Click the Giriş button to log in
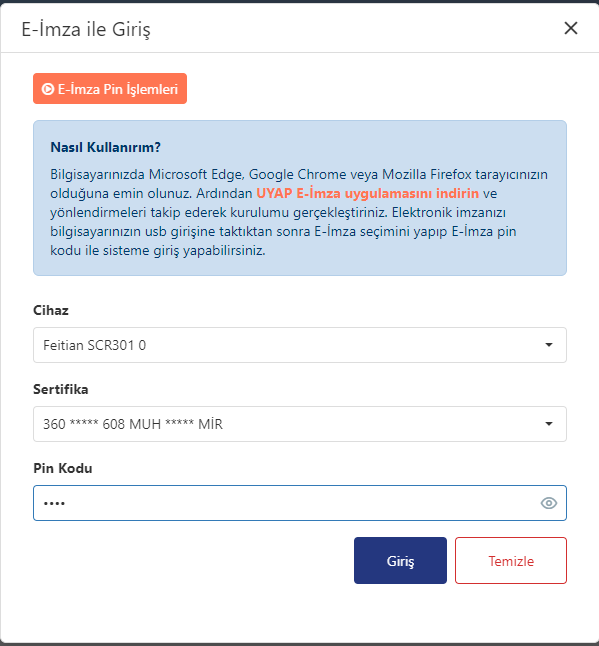This screenshot has height=646, width=599. tap(400, 560)
